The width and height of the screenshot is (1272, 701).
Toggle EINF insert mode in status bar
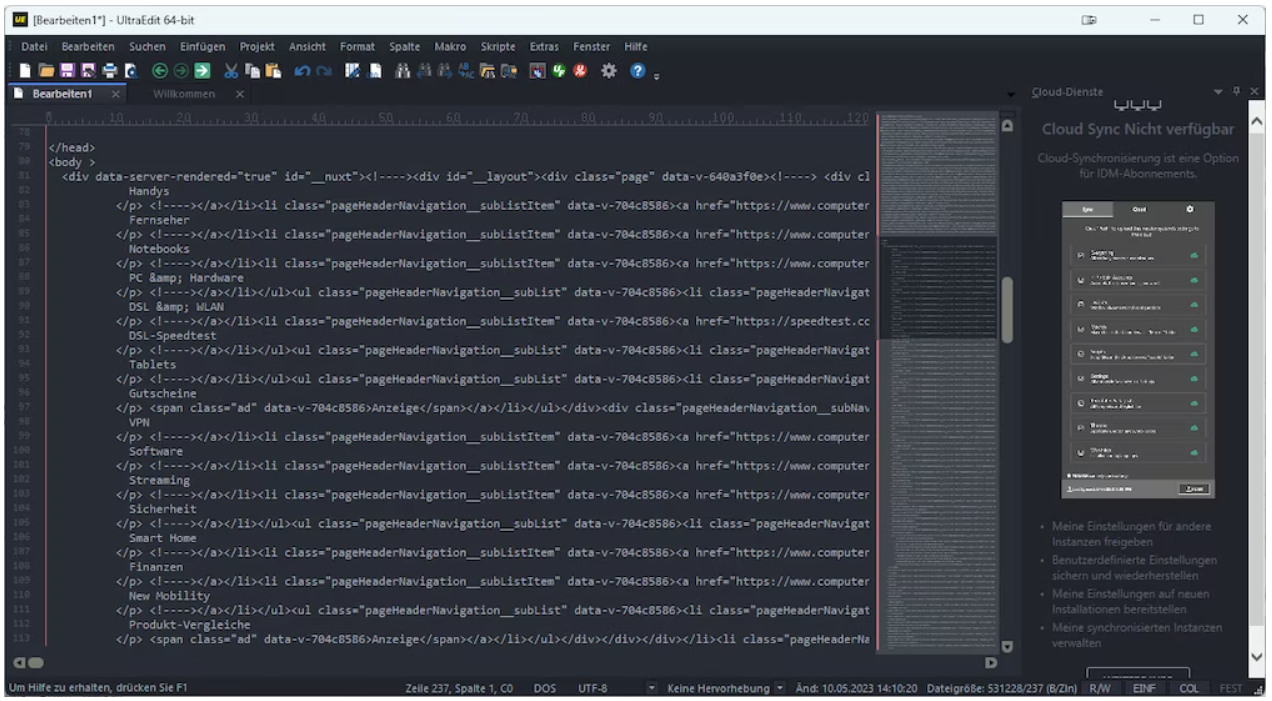pyautogui.click(x=1145, y=688)
